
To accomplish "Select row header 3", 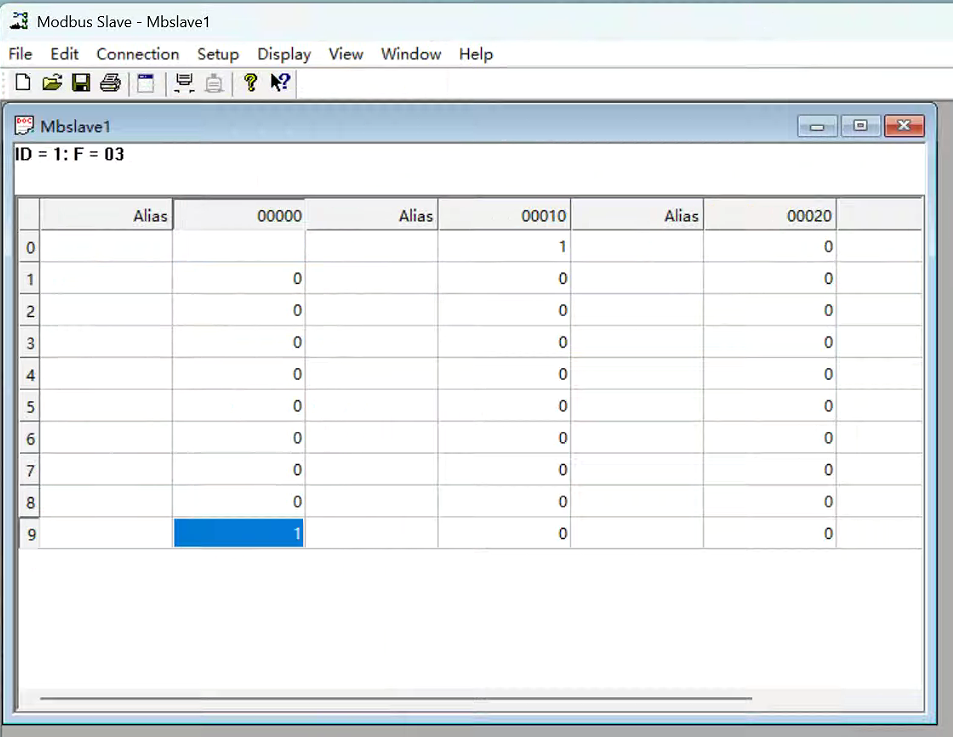I will point(30,343).
